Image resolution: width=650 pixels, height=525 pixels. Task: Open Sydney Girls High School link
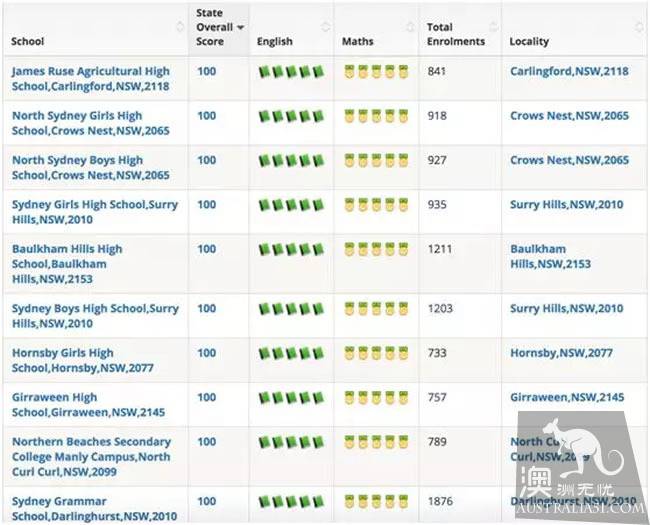click(95, 212)
